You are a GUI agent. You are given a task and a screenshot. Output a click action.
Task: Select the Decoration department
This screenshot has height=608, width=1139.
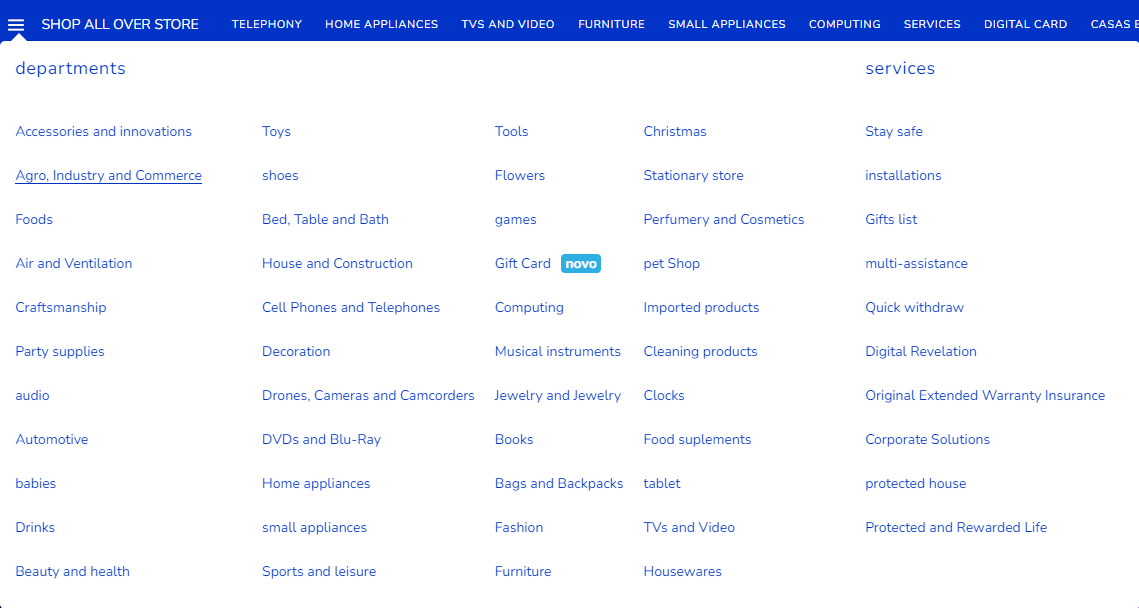pos(296,352)
